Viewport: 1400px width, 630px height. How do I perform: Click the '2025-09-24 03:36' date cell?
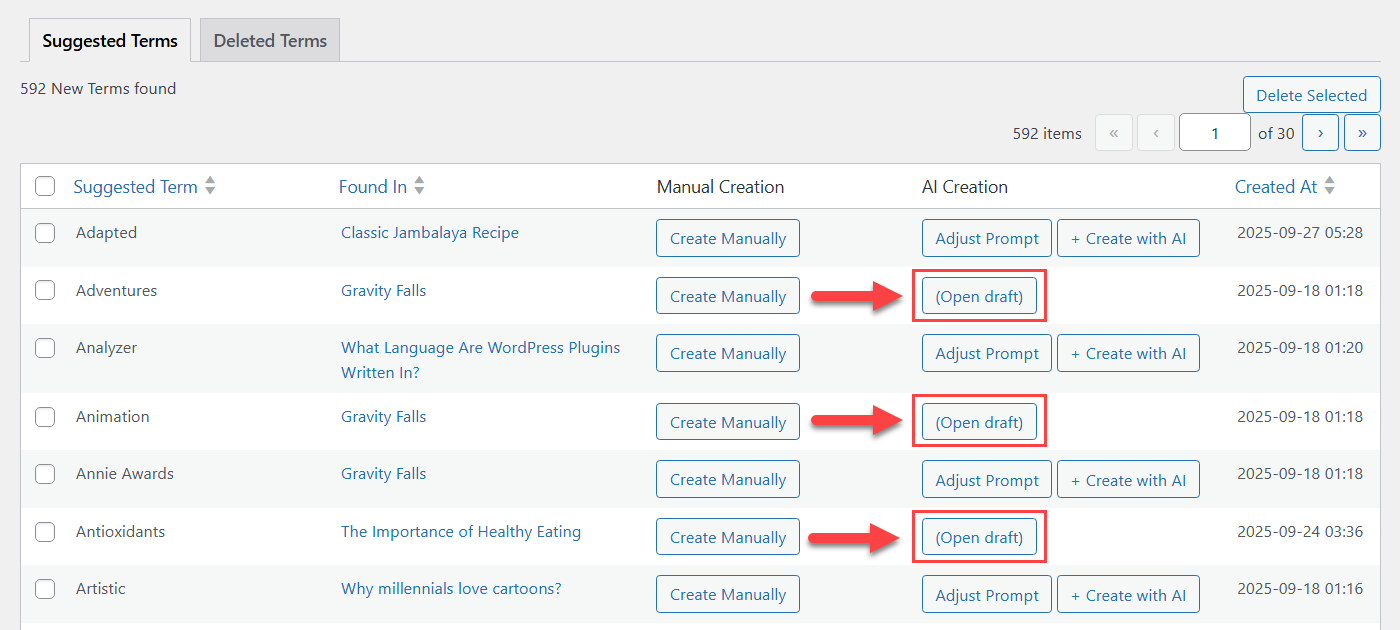1300,531
